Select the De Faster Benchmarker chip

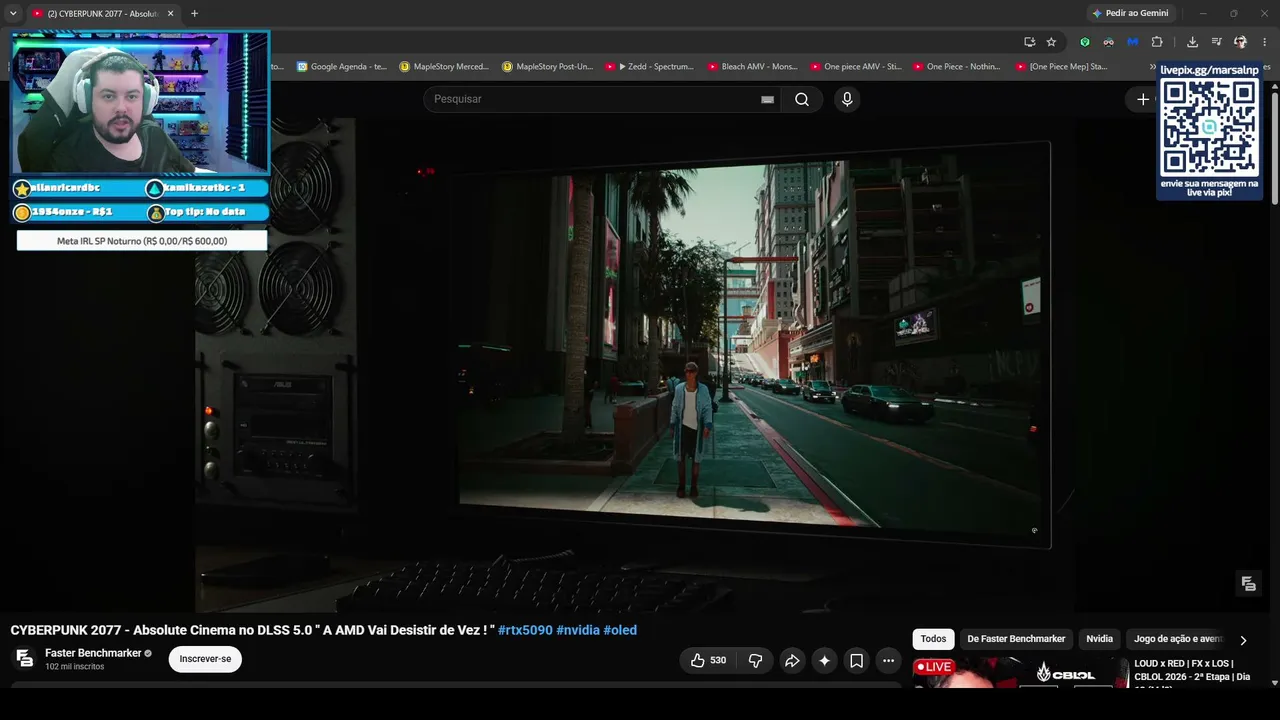(1016, 639)
